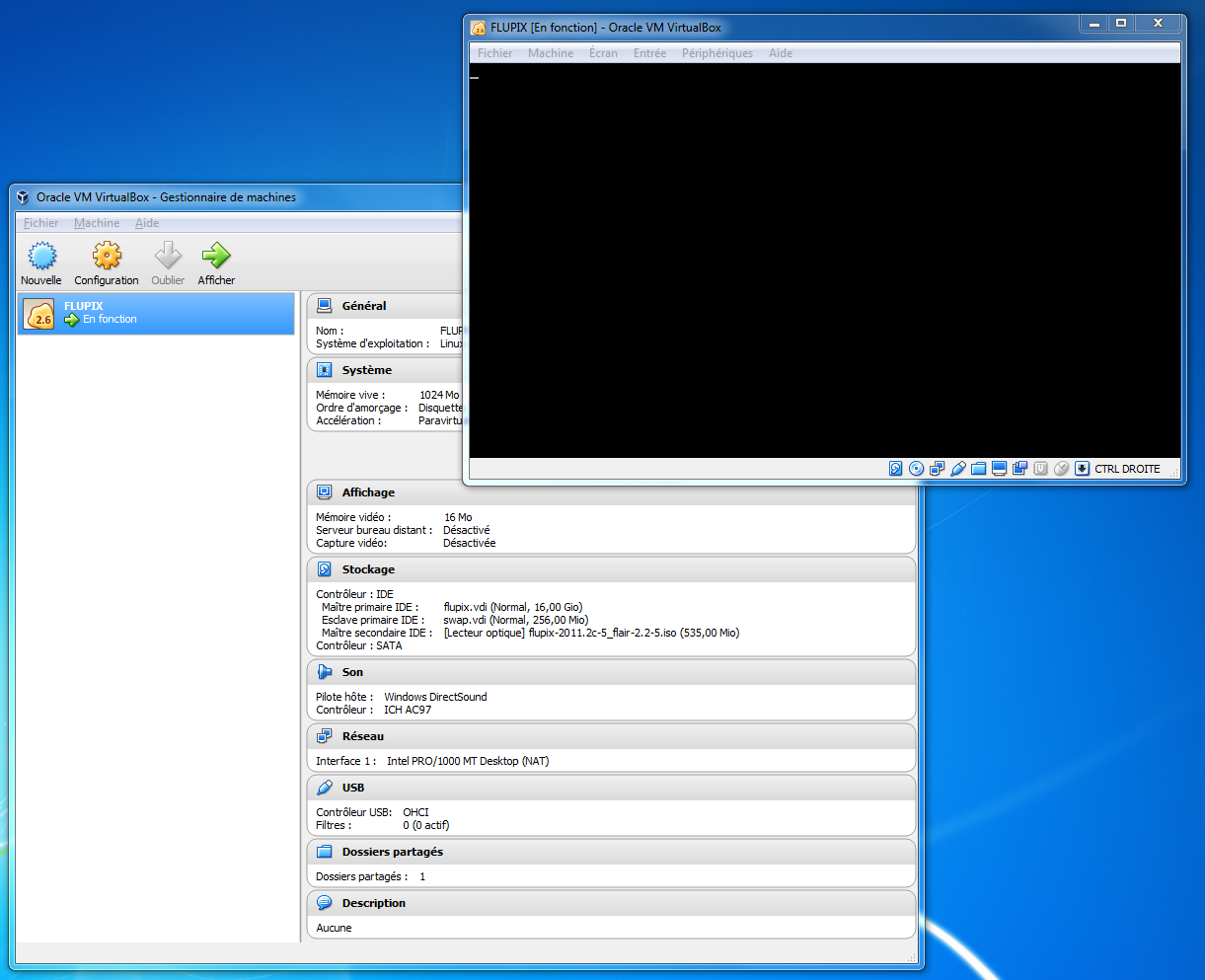Click the 'OHCI' USB controller value

tap(415, 812)
